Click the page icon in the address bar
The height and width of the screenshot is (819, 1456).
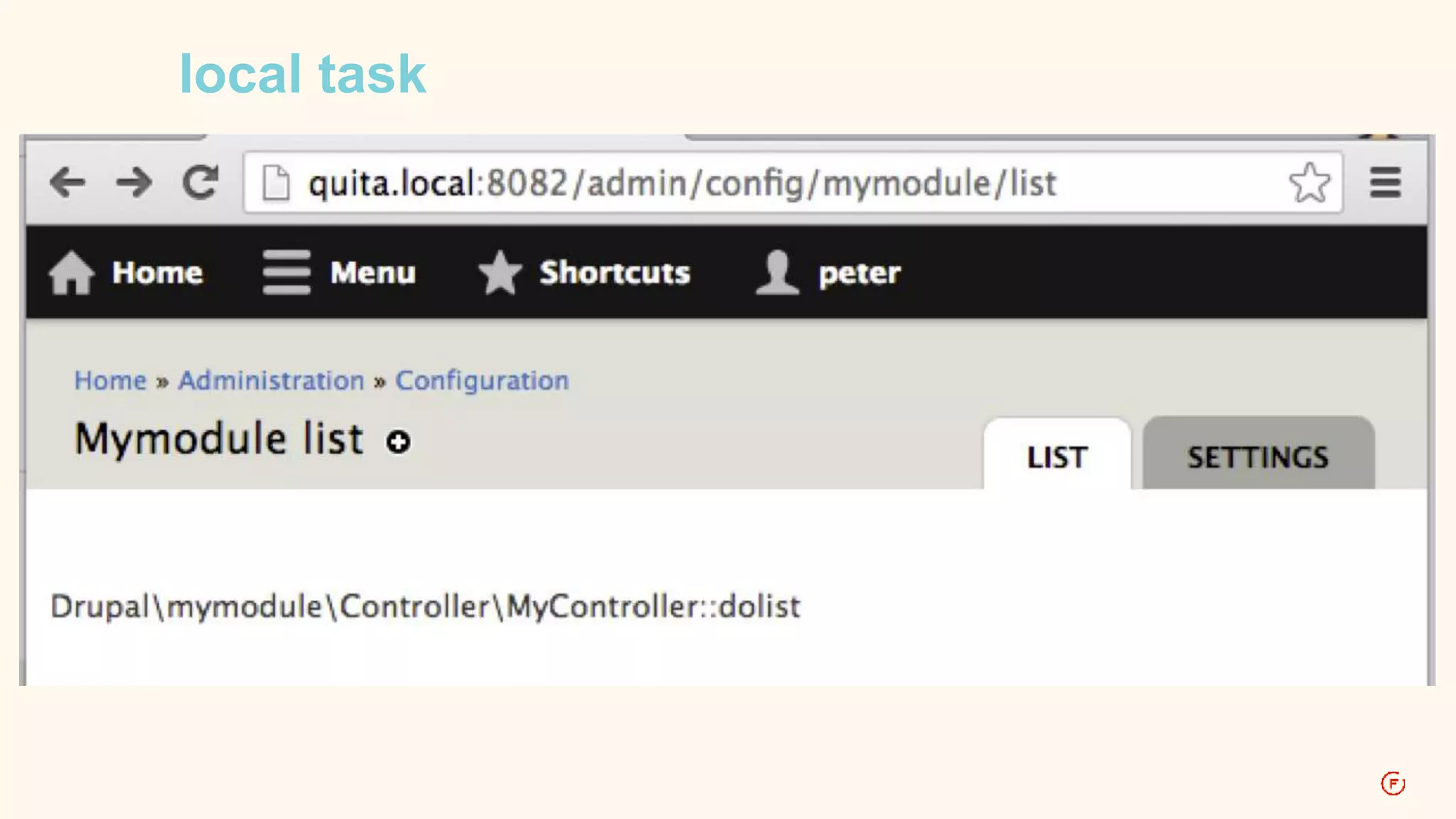coord(276,183)
